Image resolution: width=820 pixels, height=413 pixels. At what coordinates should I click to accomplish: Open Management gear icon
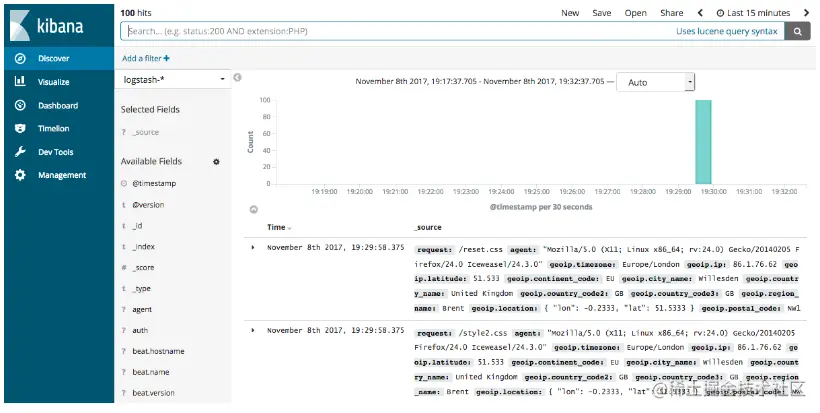[20, 175]
